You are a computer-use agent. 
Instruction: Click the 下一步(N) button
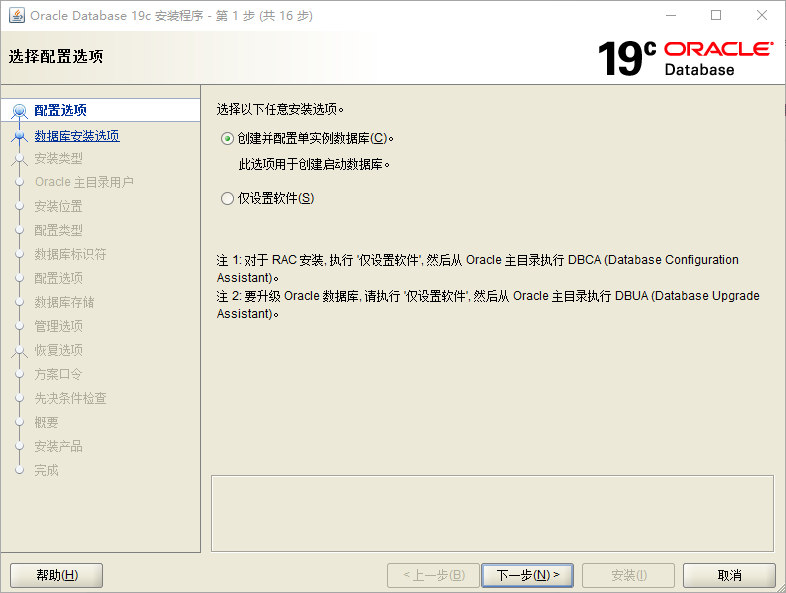point(527,575)
